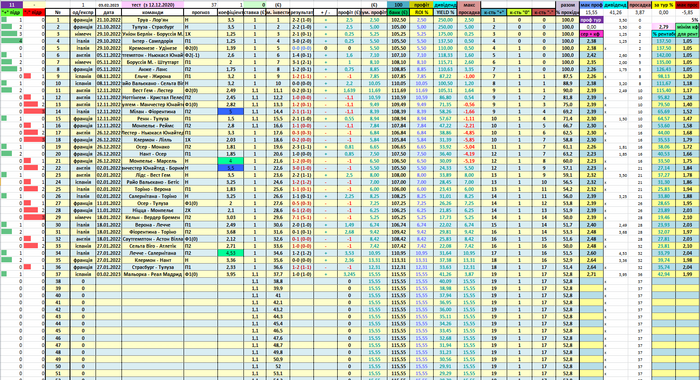Select match cell 'Ніцца - Монпельє'
700x380 pixels.
[x=152, y=210]
